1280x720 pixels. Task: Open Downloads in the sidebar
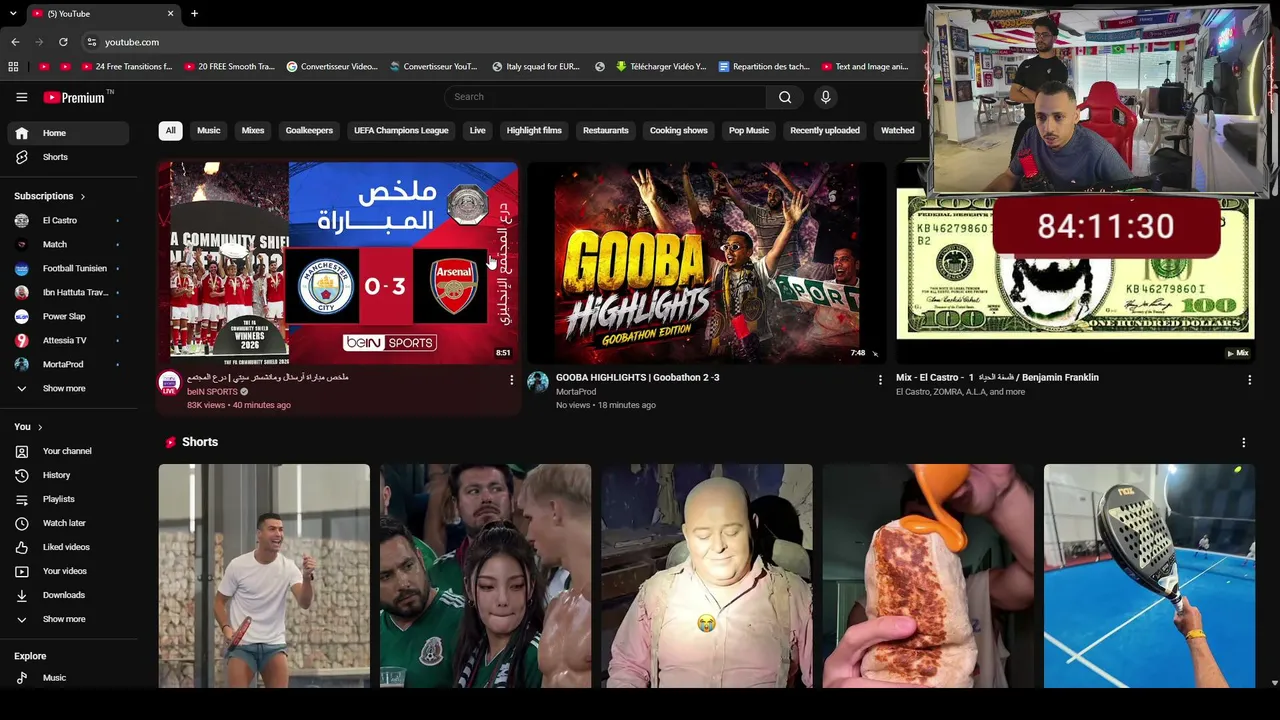coord(68,595)
